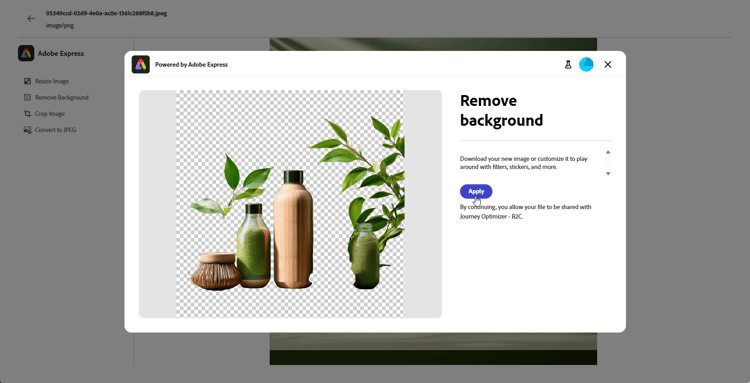
Task: Click the Download your new image description
Action: coord(524,163)
